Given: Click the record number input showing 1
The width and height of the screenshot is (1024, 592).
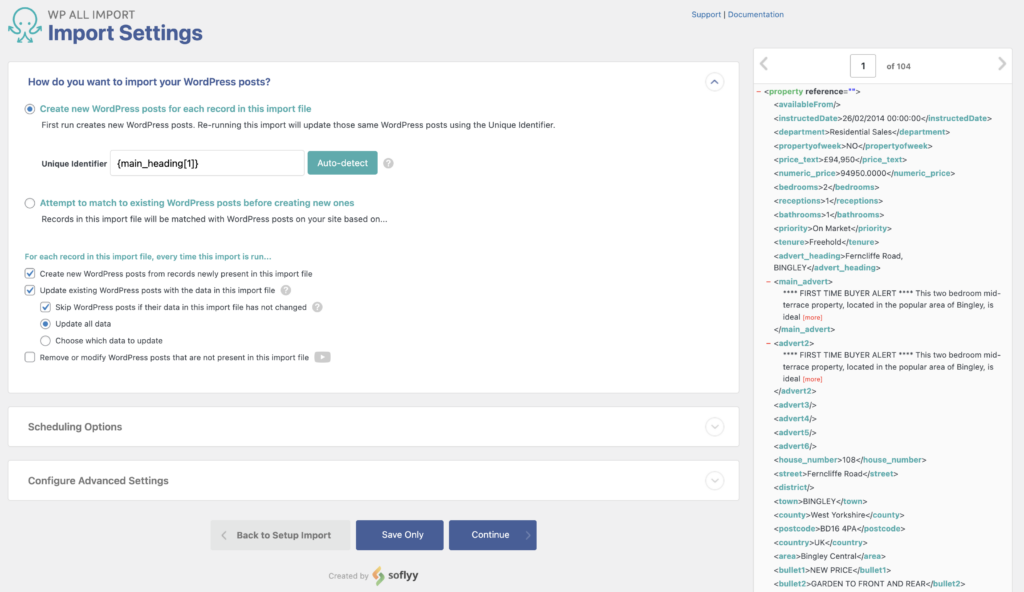Looking at the screenshot, I should click(x=862, y=64).
